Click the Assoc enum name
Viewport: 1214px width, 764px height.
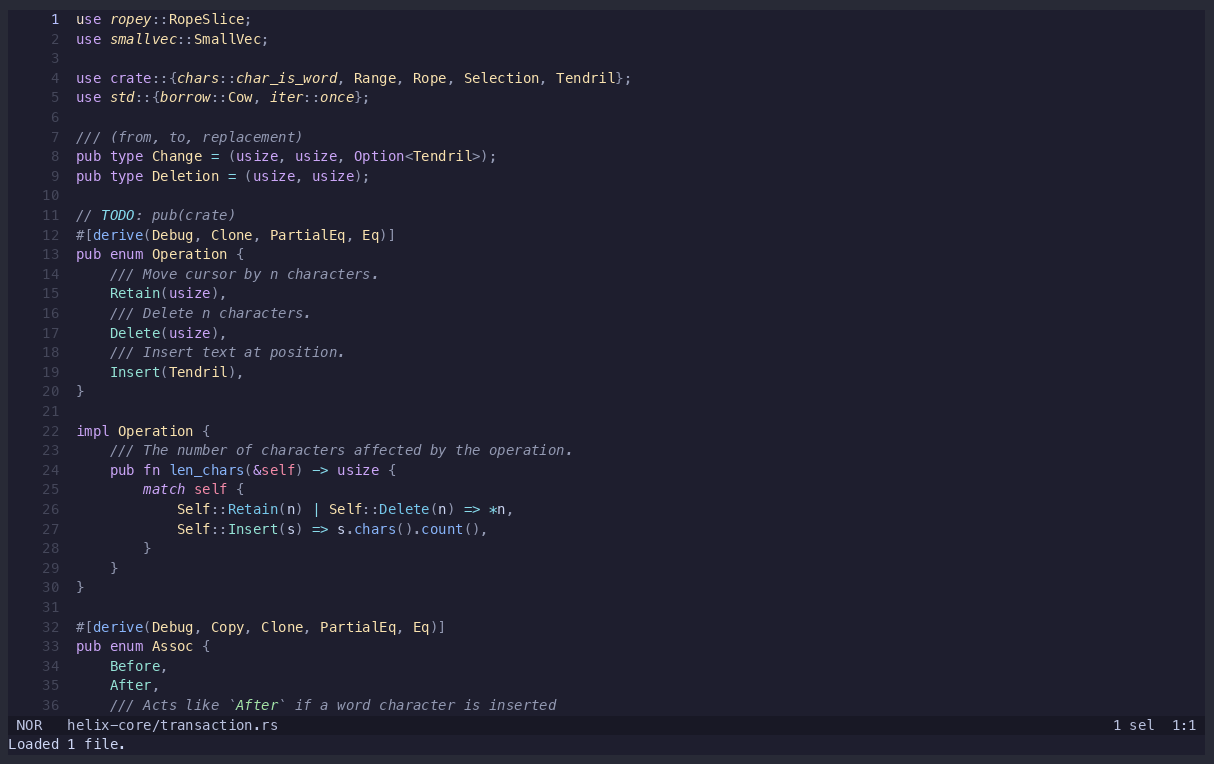pyautogui.click(x=172, y=646)
